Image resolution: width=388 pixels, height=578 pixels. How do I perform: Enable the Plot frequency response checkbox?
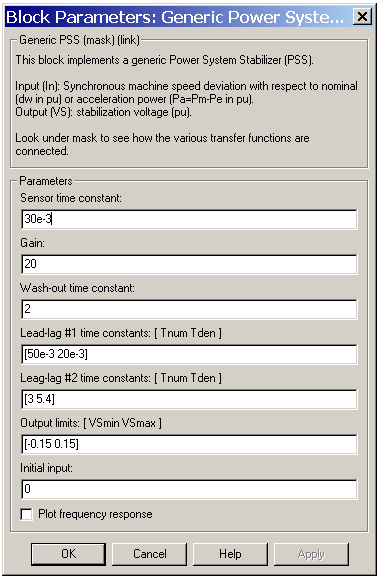(x=27, y=514)
